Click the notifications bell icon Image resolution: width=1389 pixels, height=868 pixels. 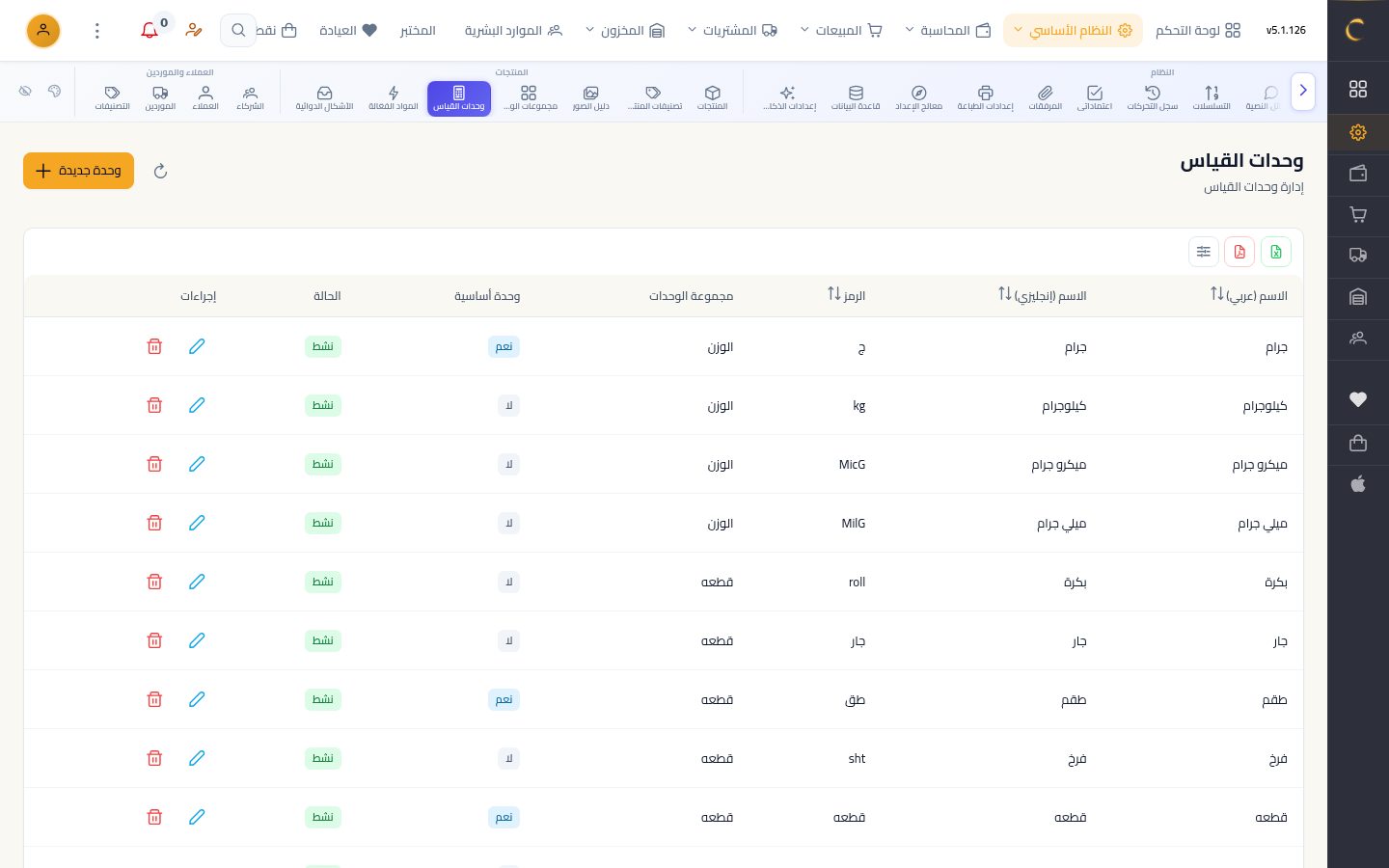pos(150,31)
